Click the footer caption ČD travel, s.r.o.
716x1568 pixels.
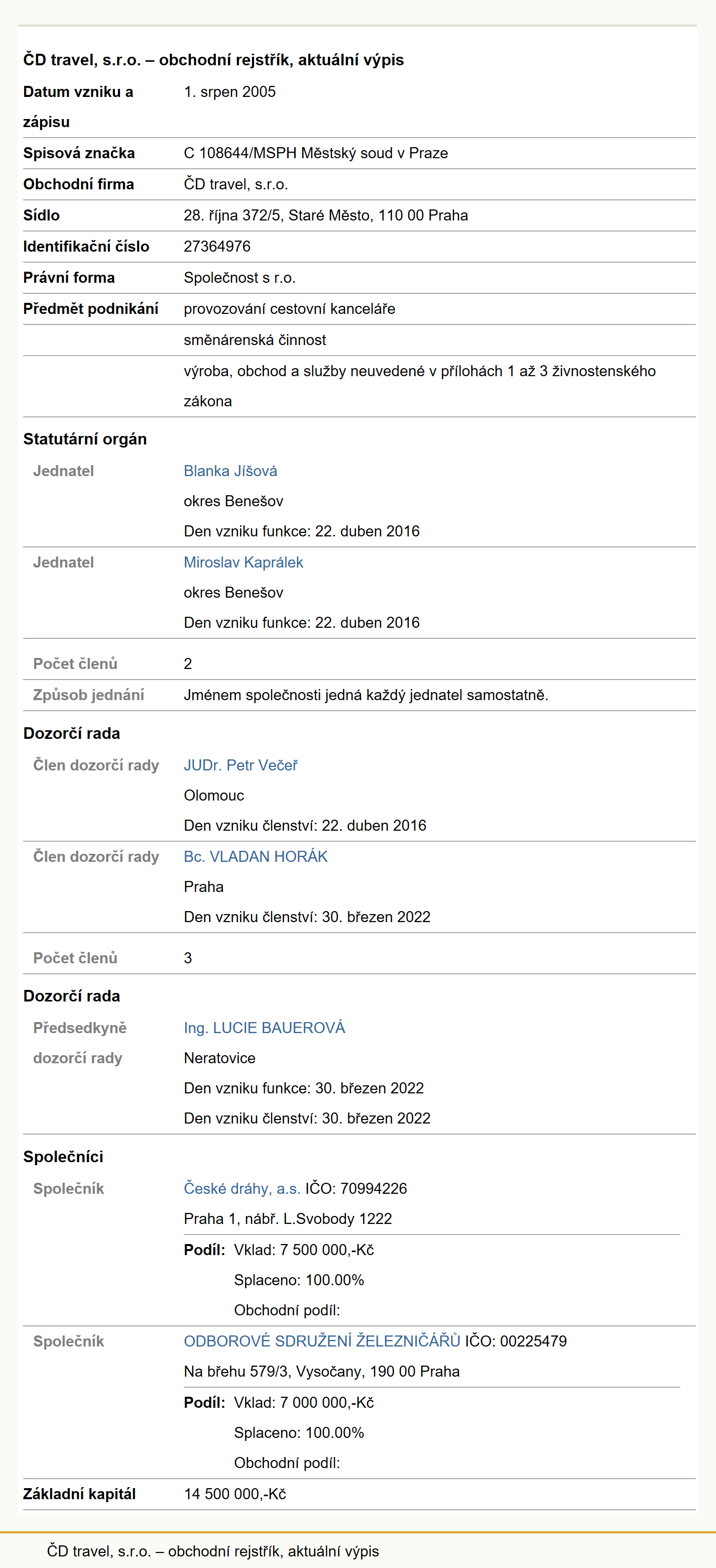point(213,1551)
